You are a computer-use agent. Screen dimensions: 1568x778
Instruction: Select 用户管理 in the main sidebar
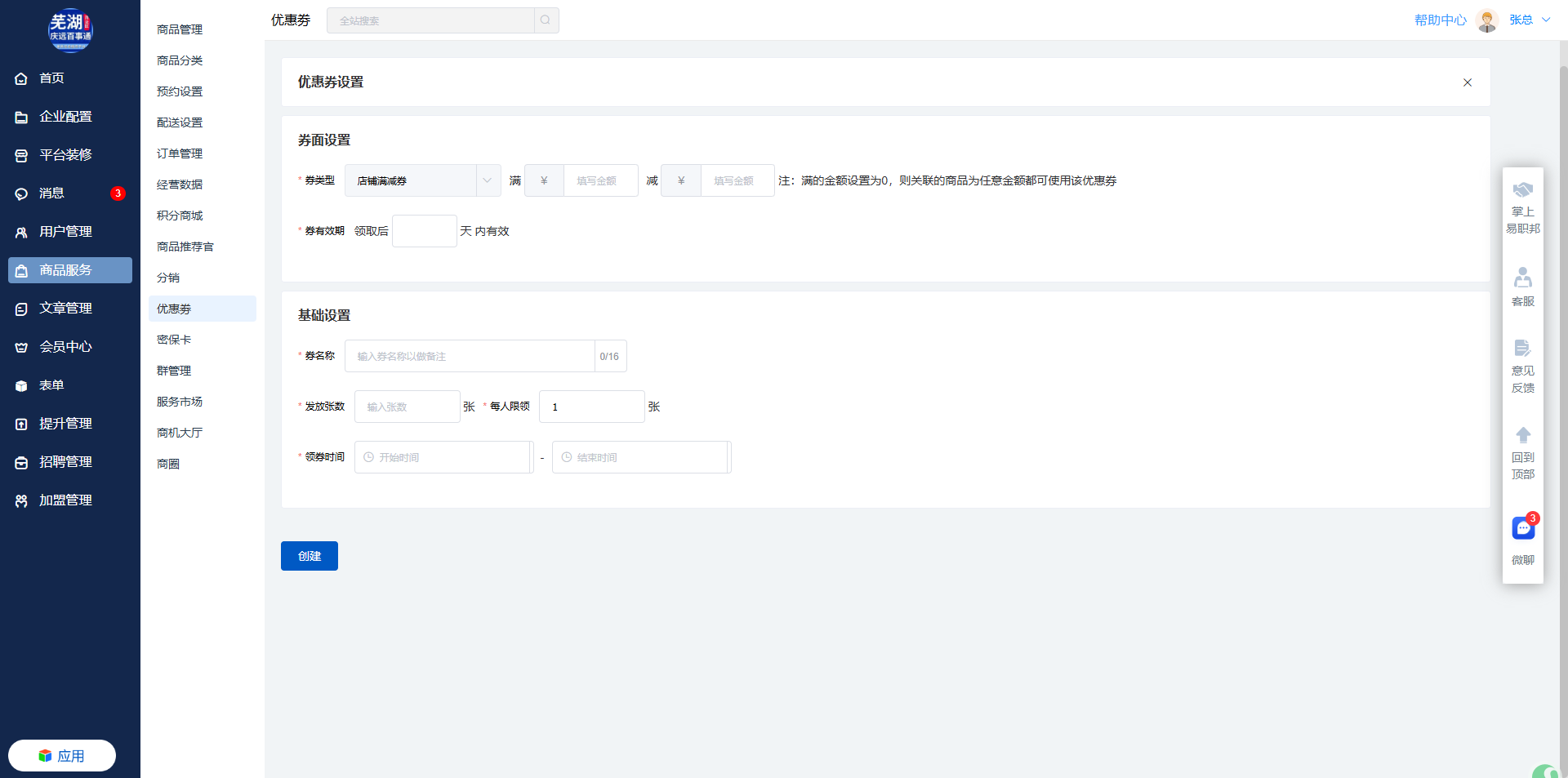[65, 232]
